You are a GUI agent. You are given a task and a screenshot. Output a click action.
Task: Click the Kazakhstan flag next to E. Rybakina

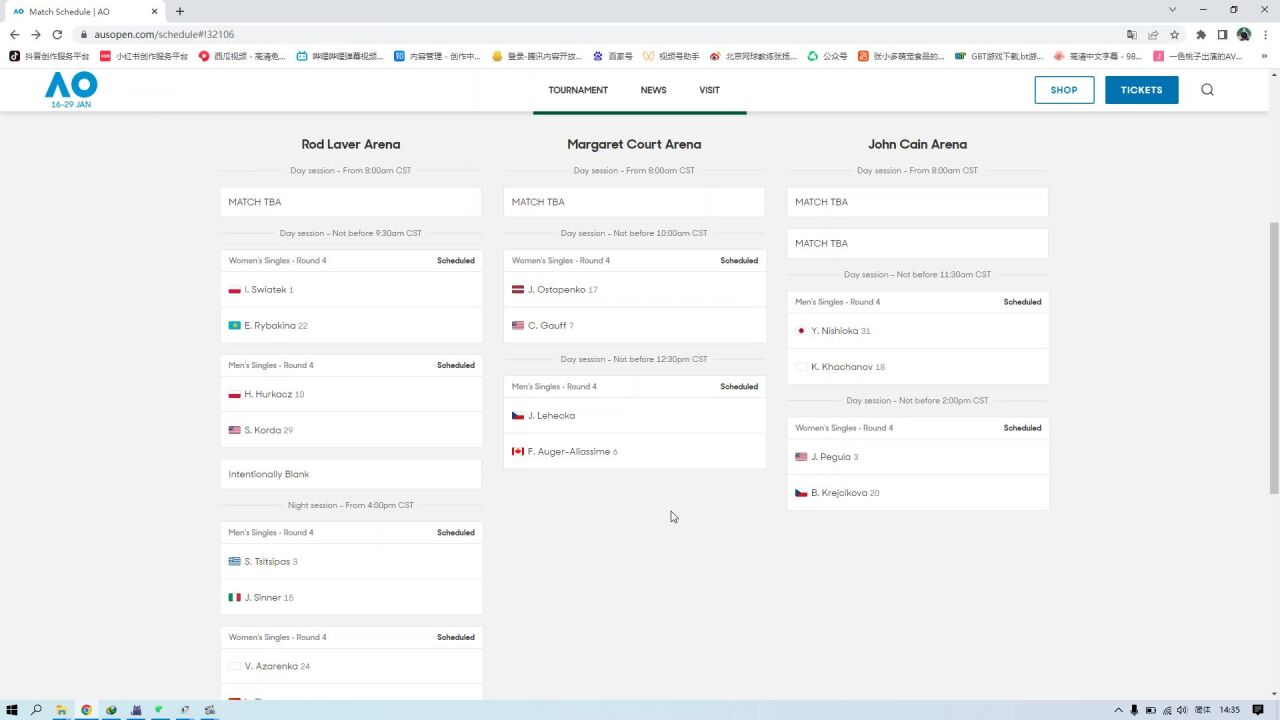pos(234,326)
